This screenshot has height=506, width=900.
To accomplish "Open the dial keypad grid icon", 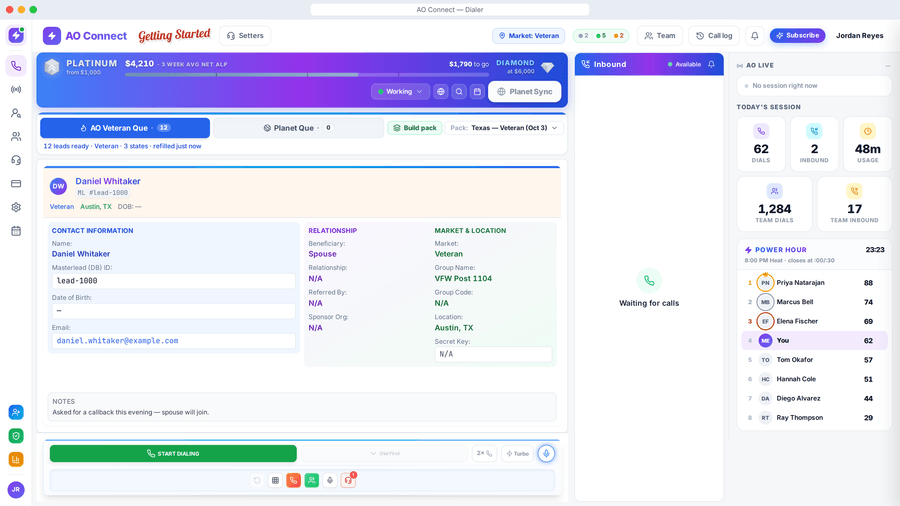I will 276,480.
